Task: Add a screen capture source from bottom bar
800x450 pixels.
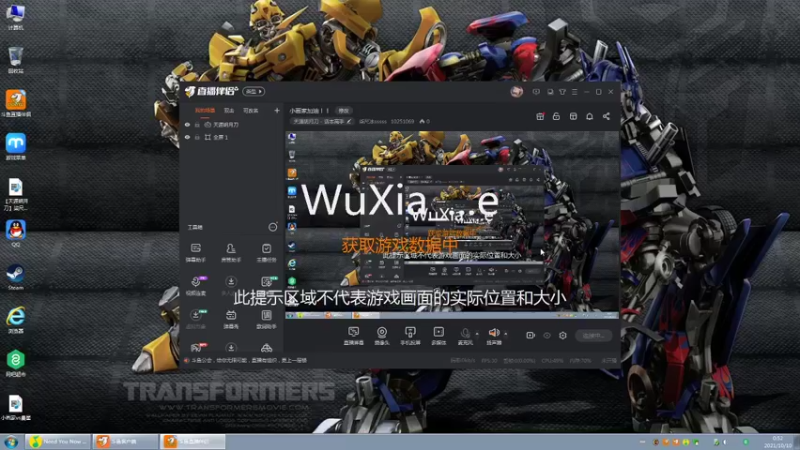Action: pyautogui.click(x=353, y=336)
